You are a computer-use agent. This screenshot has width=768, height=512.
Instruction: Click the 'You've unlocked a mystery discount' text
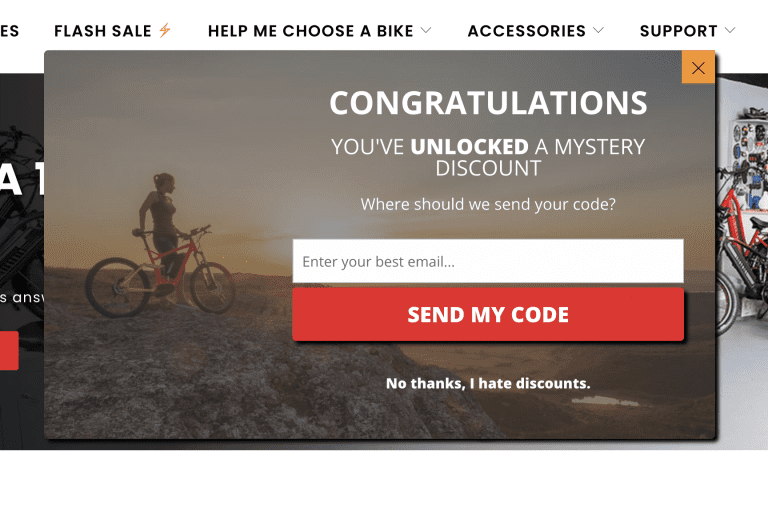point(488,157)
